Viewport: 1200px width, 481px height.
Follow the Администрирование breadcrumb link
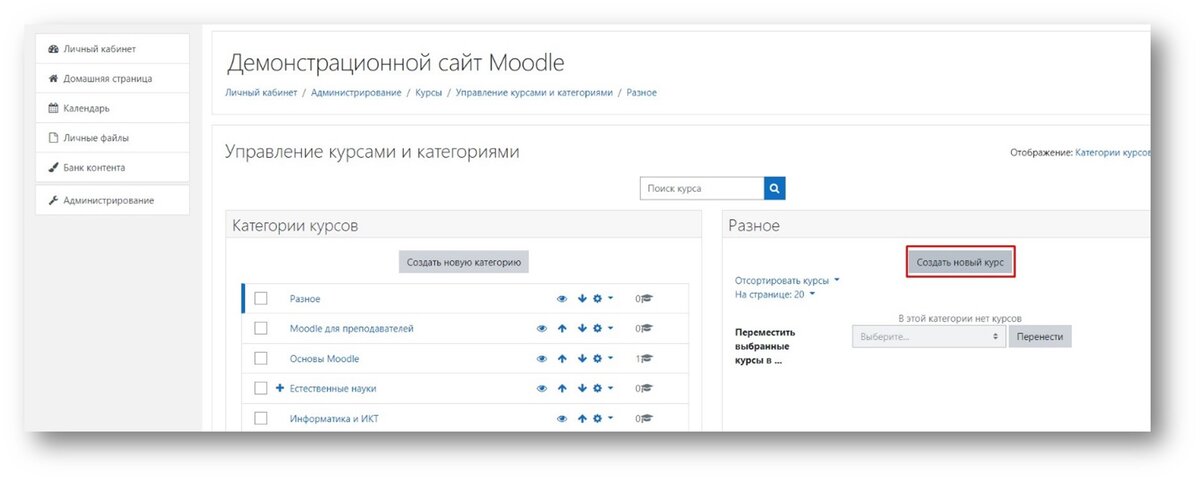click(x=357, y=92)
